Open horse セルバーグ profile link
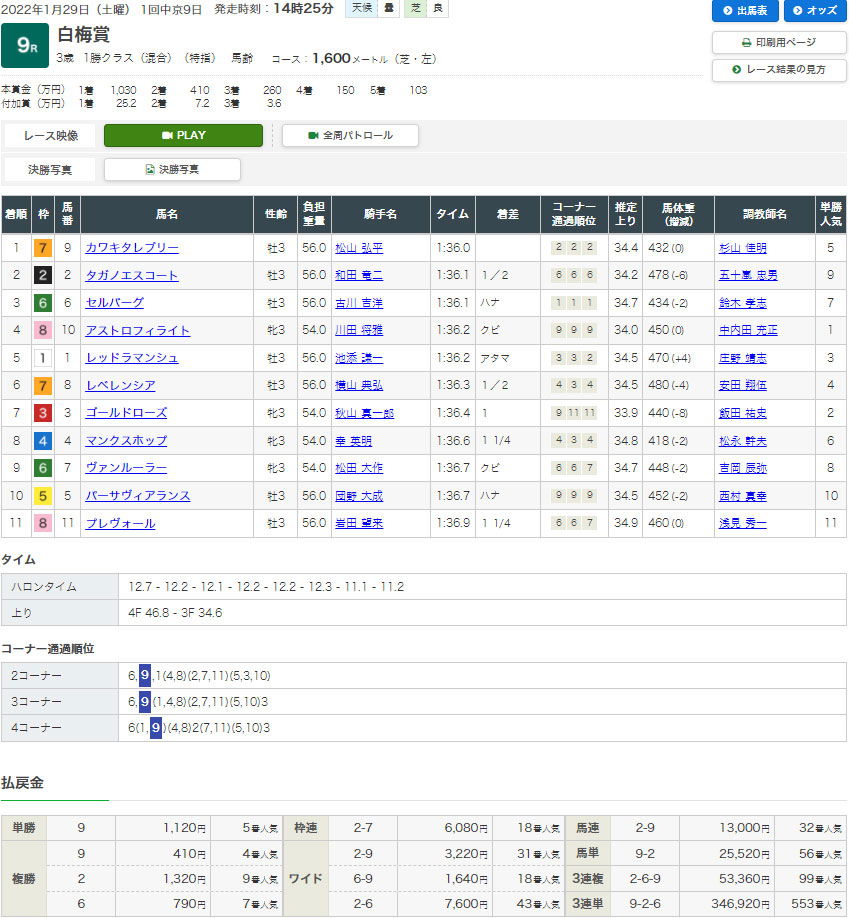Image resolution: width=849 pixels, height=918 pixels. tap(114, 303)
